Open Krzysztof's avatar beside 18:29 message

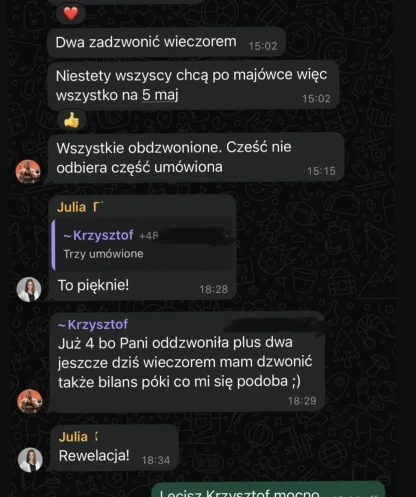30,401
